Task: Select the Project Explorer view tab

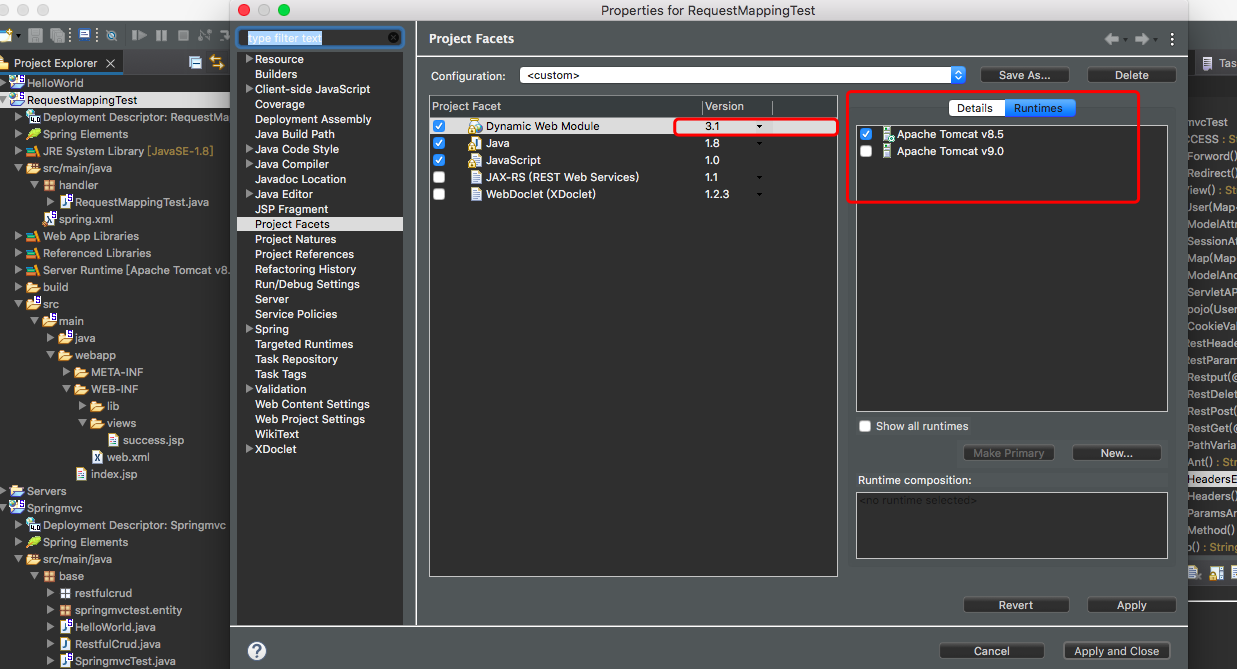Action: click(x=63, y=63)
